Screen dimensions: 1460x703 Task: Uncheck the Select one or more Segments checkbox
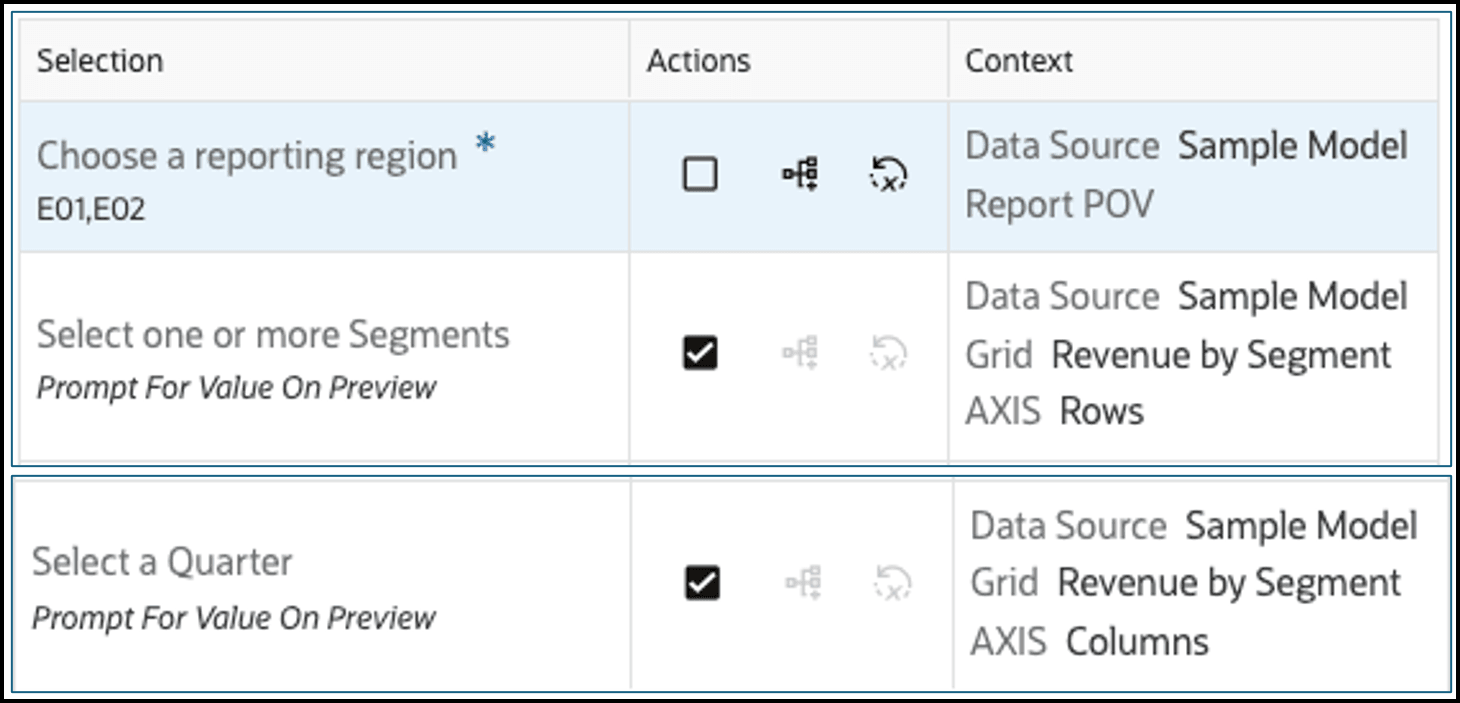pyautogui.click(x=700, y=353)
